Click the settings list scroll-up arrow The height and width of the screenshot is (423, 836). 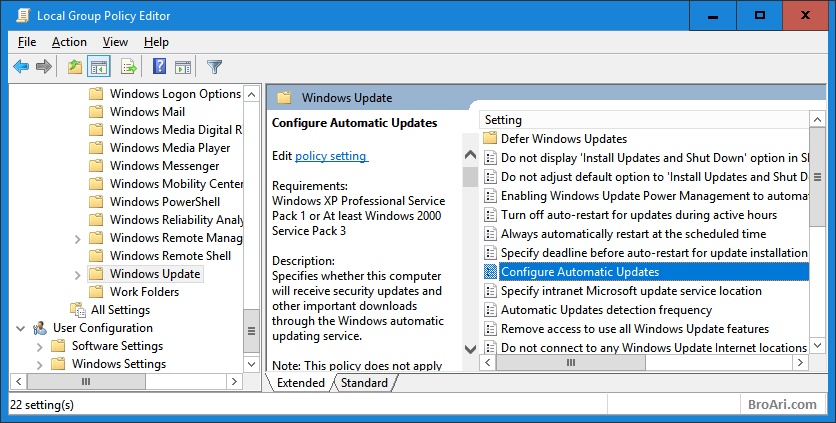[x=817, y=119]
